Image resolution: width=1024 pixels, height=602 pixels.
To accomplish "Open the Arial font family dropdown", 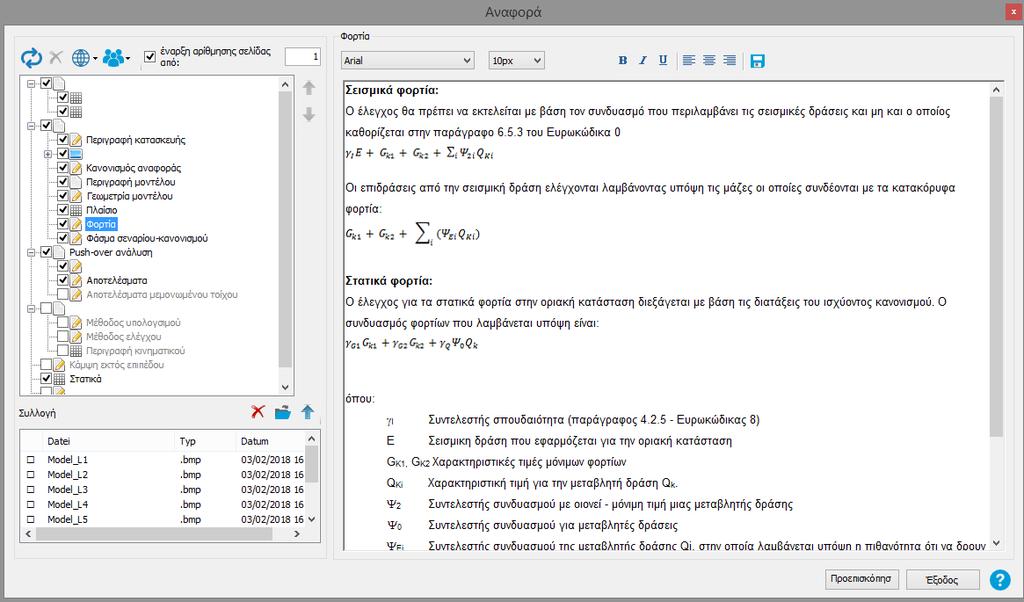I will (408, 60).
